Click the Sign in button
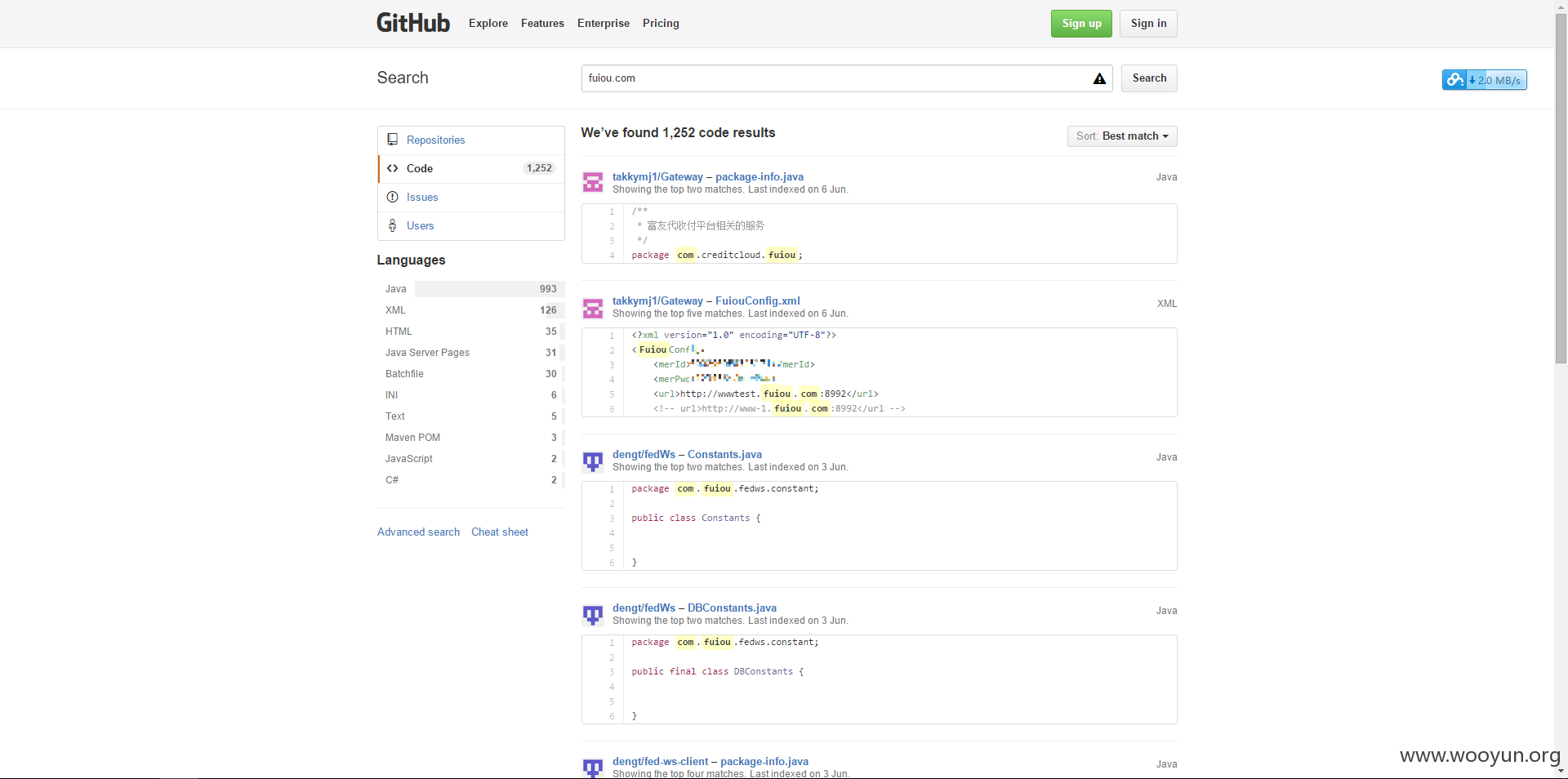 pos(1148,24)
